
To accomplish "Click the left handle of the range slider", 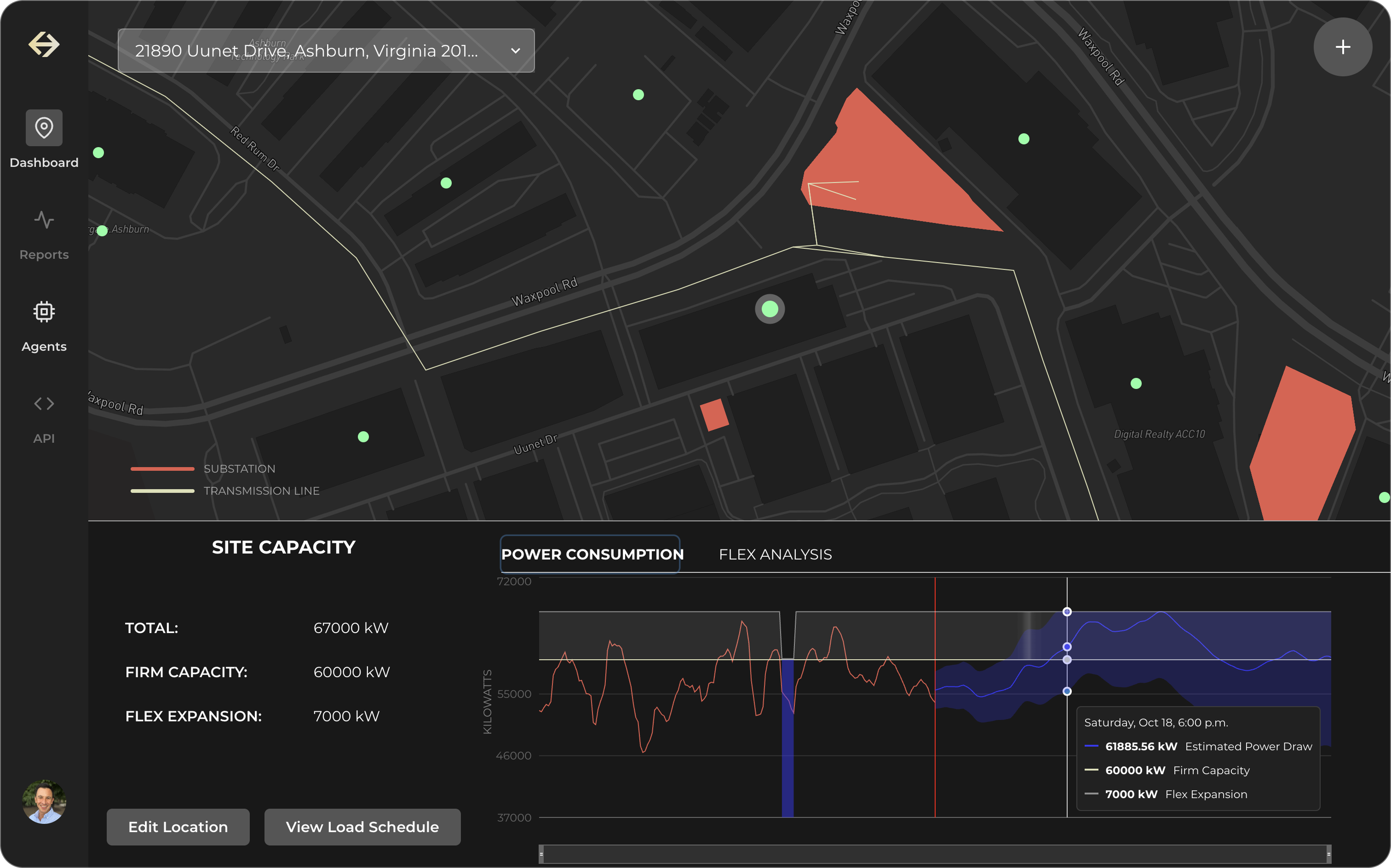I will [x=541, y=854].
